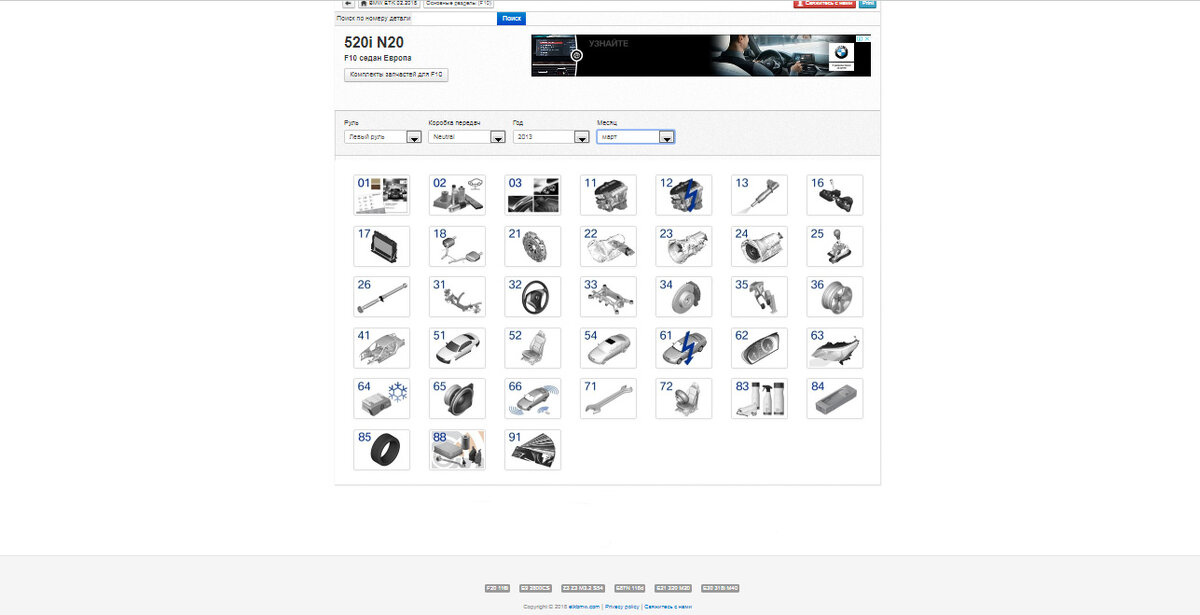Open group 17 radiator cooling
Viewport: 1200px width, 615px height.
click(382, 246)
